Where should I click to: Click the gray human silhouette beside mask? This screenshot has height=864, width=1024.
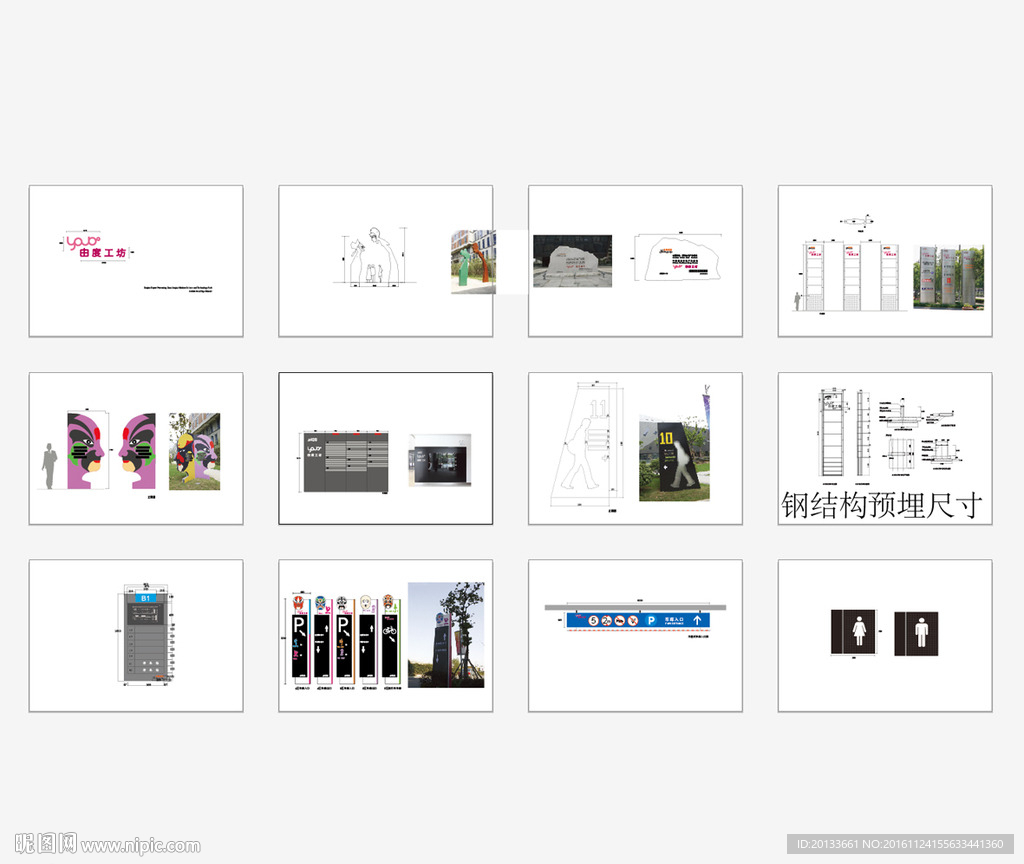50,466
